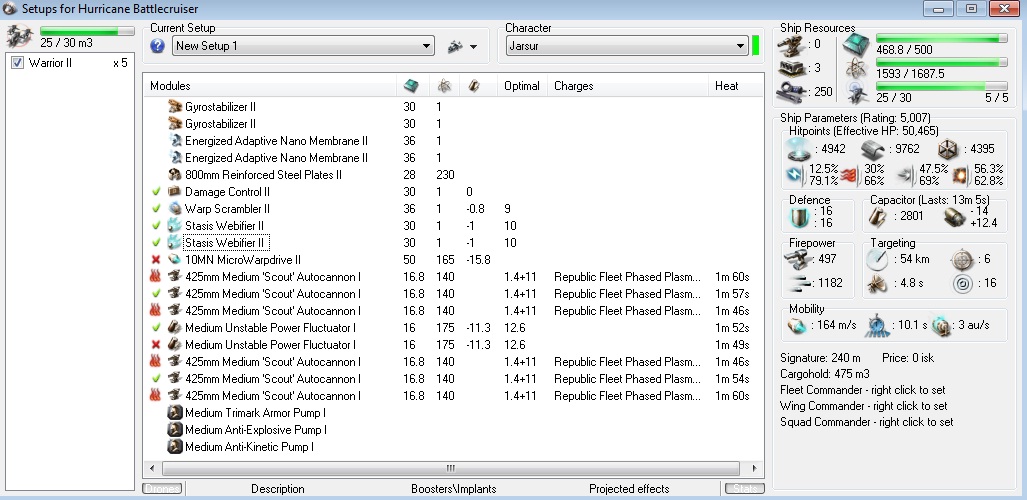Screen dimensions: 1027x500
Task: Click the turret firepower icon showing 497
Action: pyautogui.click(x=800, y=258)
